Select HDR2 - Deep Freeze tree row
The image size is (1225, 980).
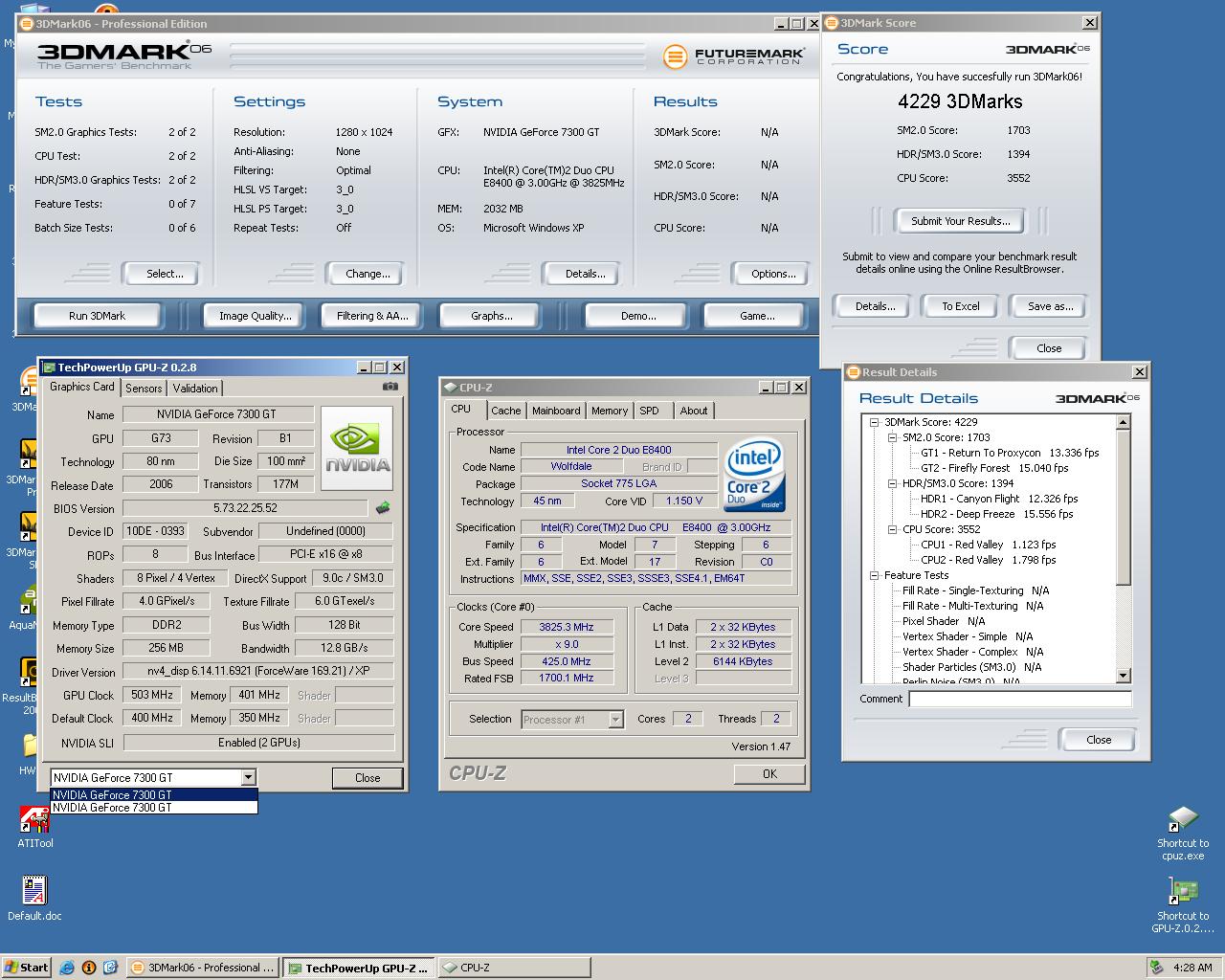coord(996,514)
